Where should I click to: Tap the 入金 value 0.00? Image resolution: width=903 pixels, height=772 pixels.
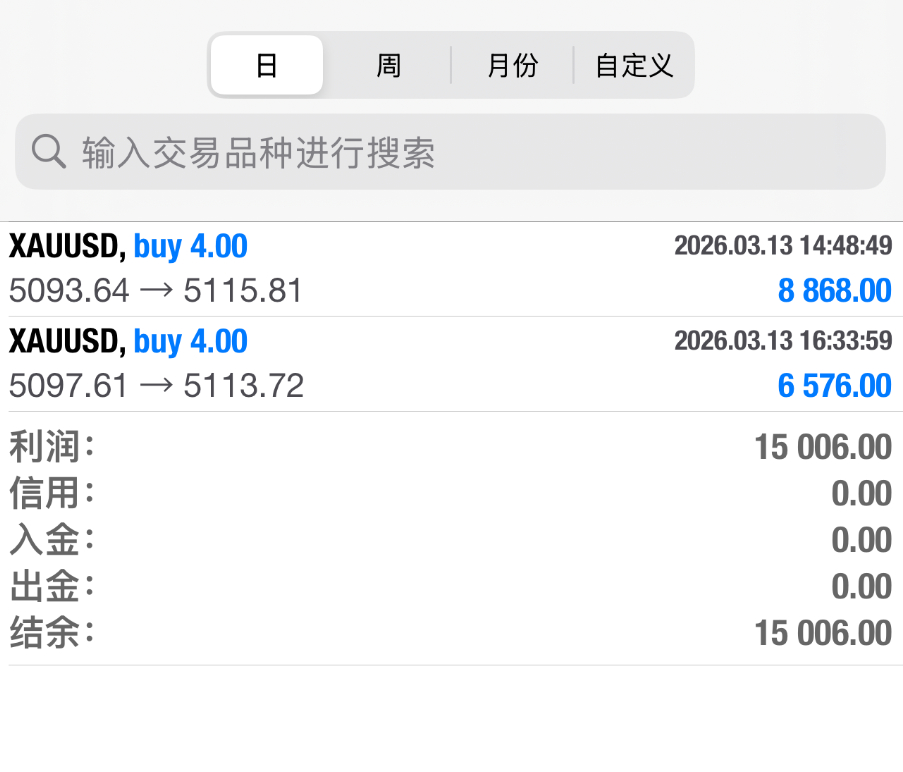point(862,540)
